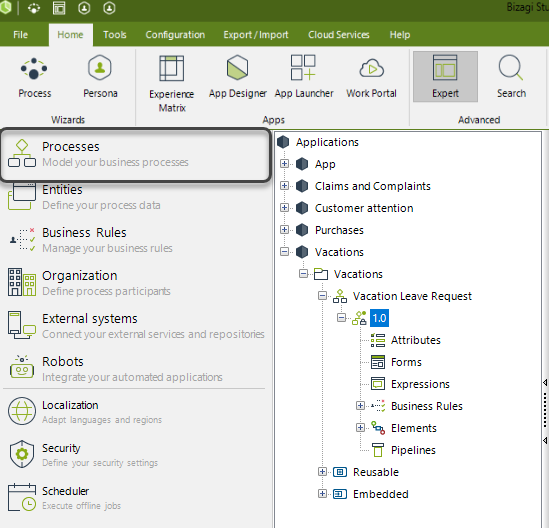Image resolution: width=549 pixels, height=528 pixels.
Task: Click the process icon in the title bar
Action: tap(34, 8)
